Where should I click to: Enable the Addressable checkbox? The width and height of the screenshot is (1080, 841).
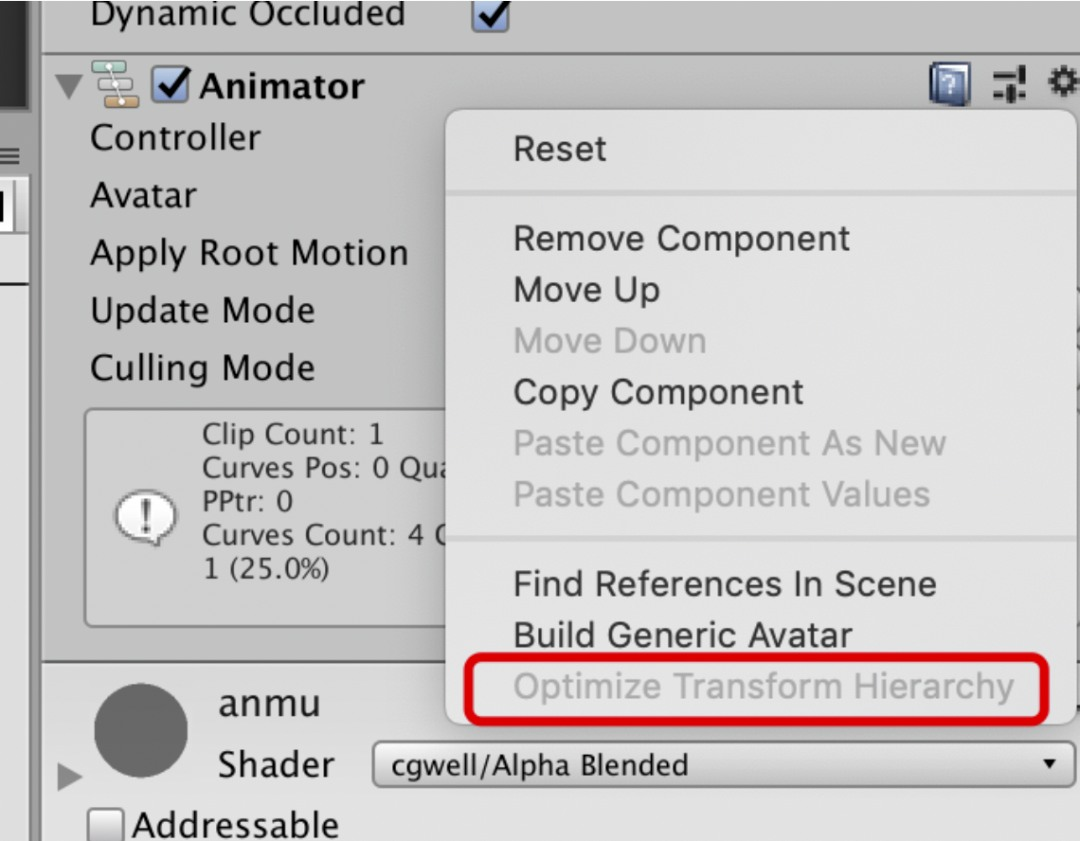pos(106,826)
